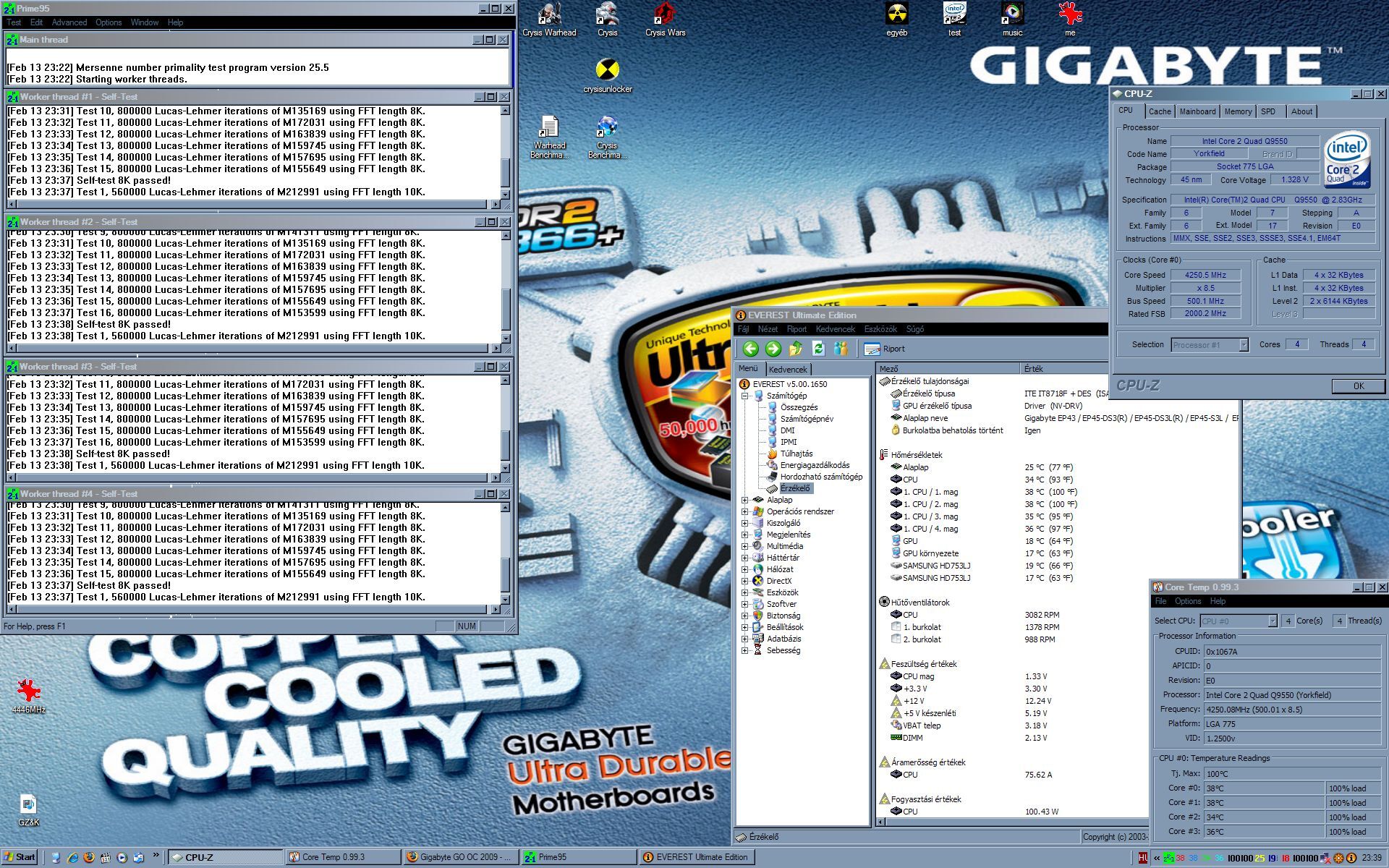Screen dimensions: 1389x868
Task: Expand Operációs rendszer tree node
Action: point(744,511)
